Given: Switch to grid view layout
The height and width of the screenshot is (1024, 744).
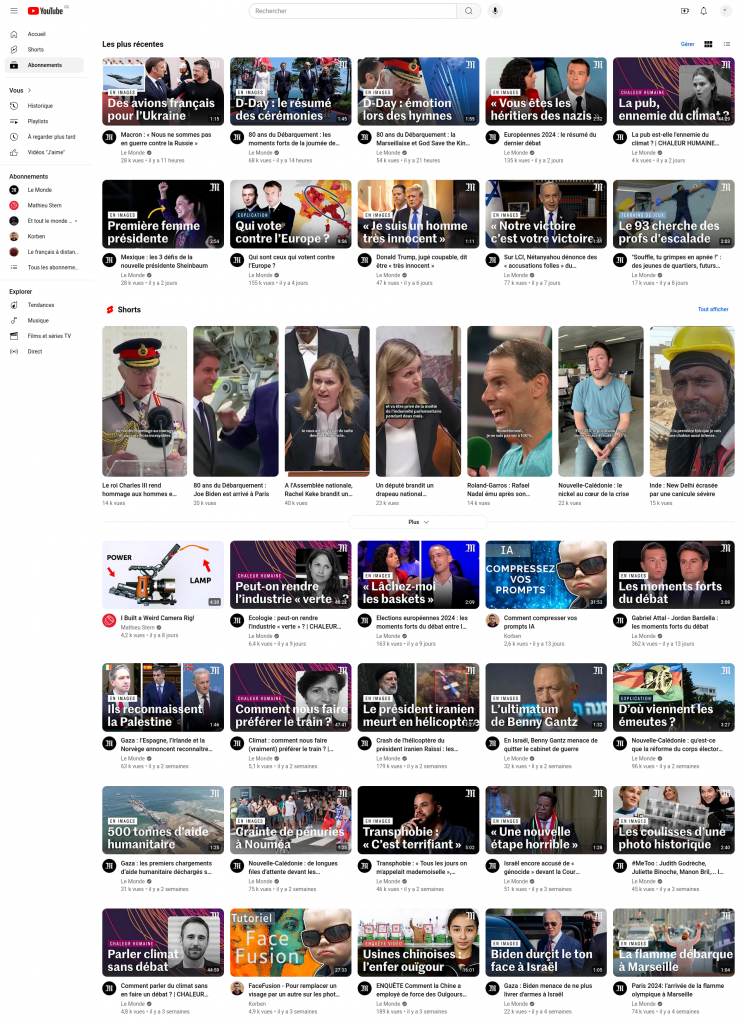Looking at the screenshot, I should coord(708,44).
